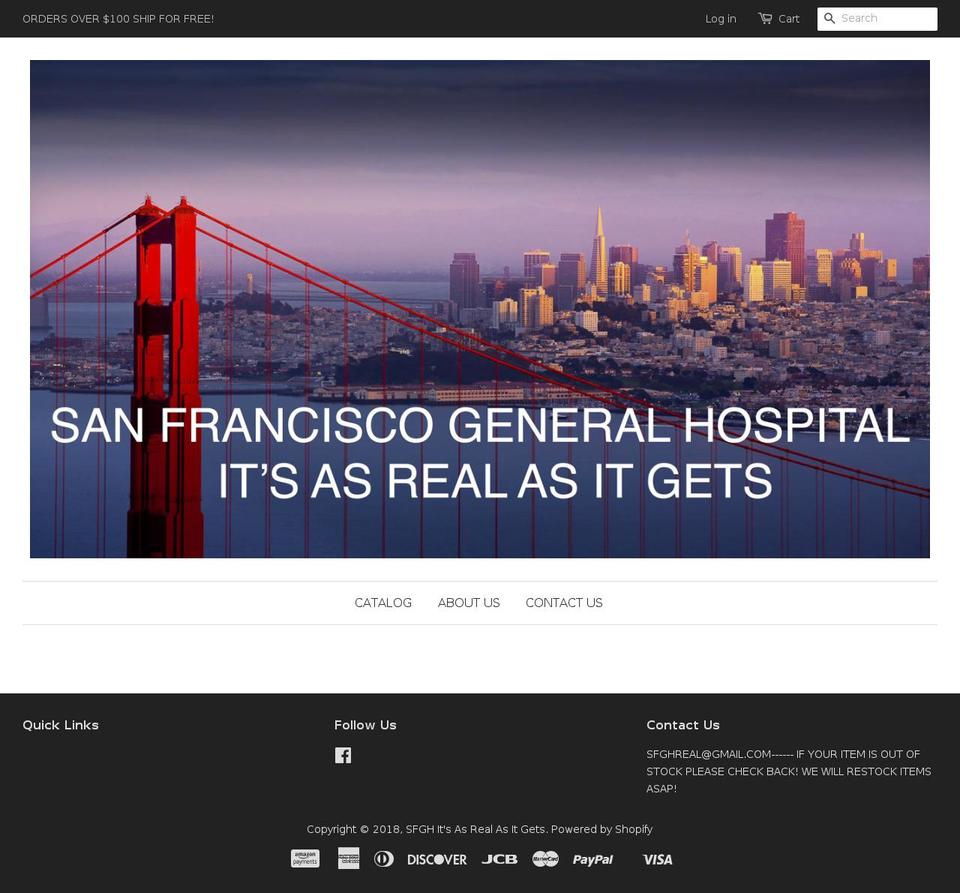Viewport: 960px width, 893px height.
Task: Click the American Express payment icon
Action: (349, 859)
